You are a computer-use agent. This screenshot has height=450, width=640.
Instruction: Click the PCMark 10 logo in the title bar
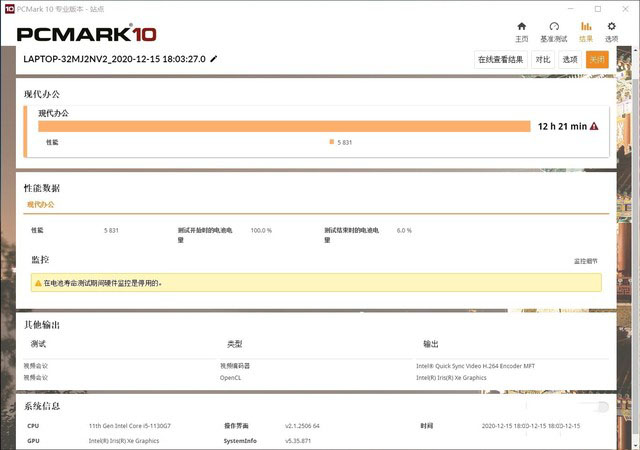coord(9,9)
